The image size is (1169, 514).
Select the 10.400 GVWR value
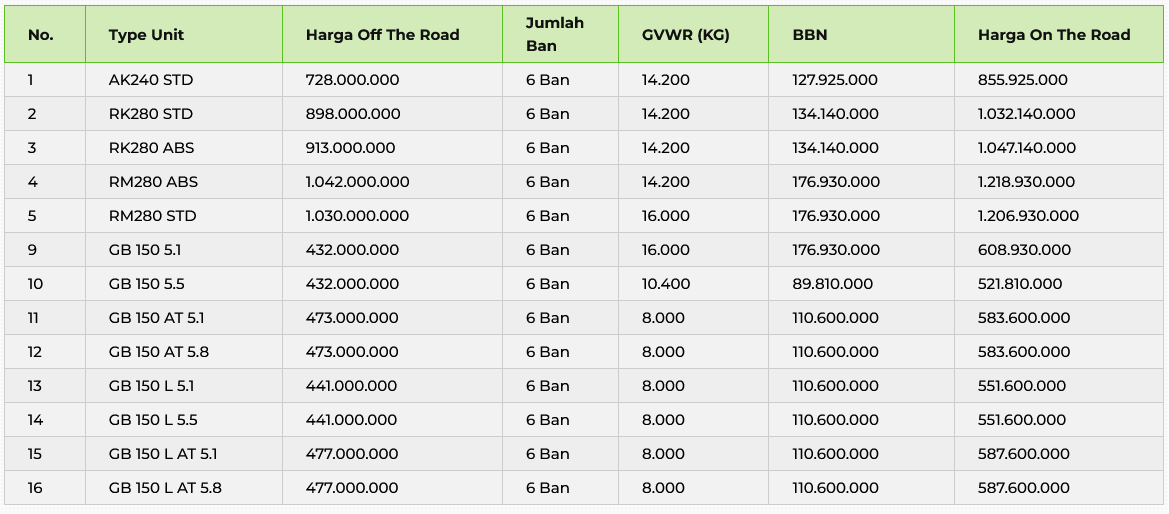(666, 284)
